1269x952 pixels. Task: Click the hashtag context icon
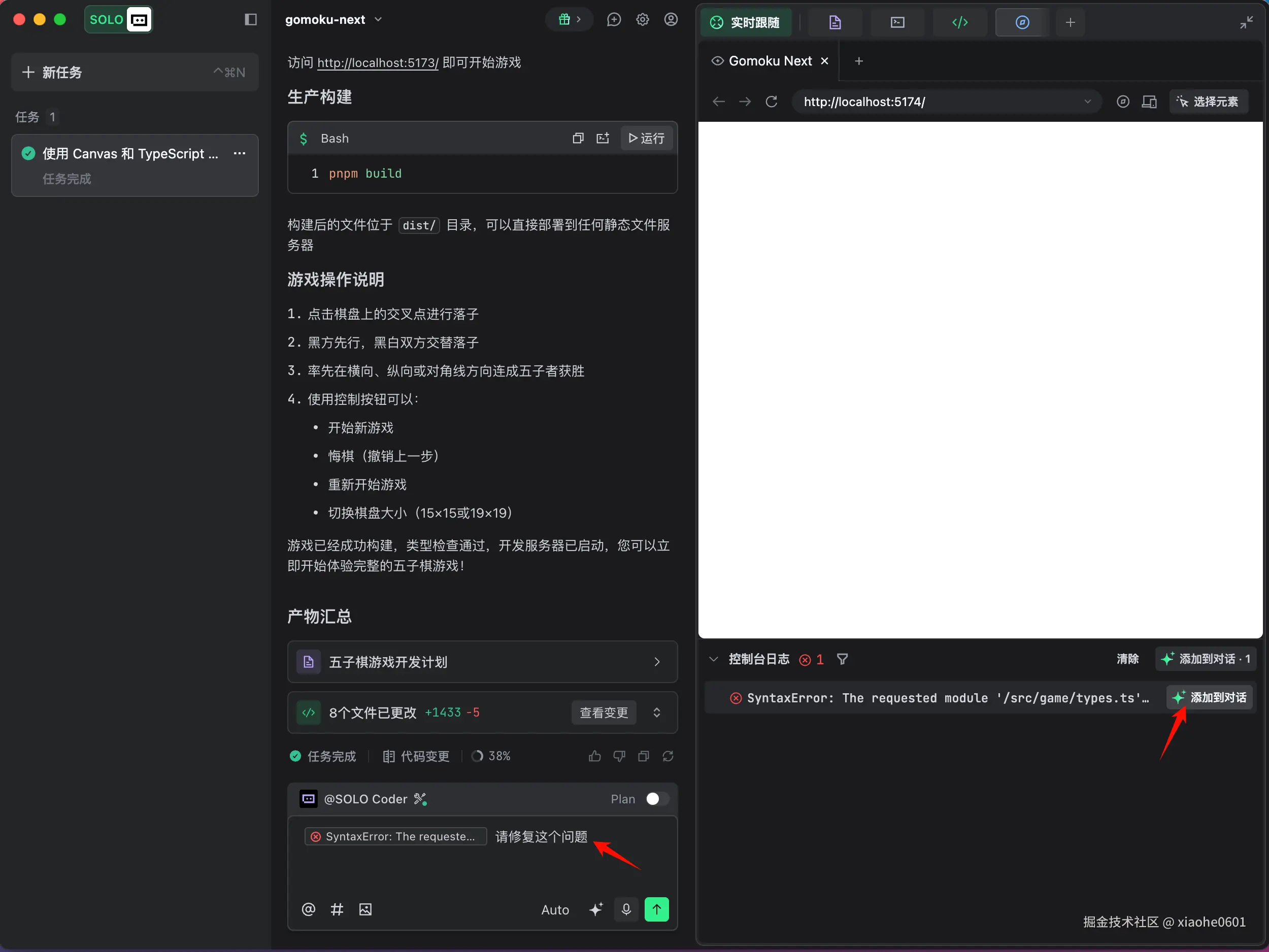[x=337, y=909]
